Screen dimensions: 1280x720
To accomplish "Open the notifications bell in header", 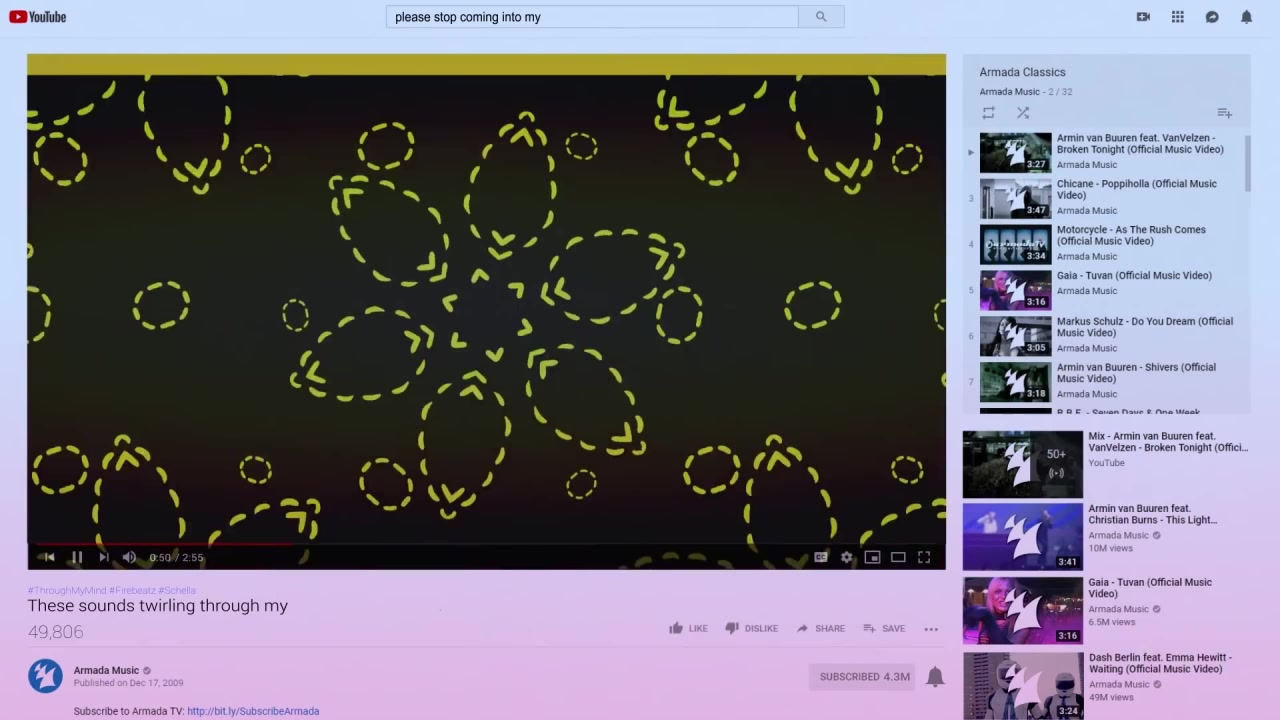I will (x=1246, y=17).
